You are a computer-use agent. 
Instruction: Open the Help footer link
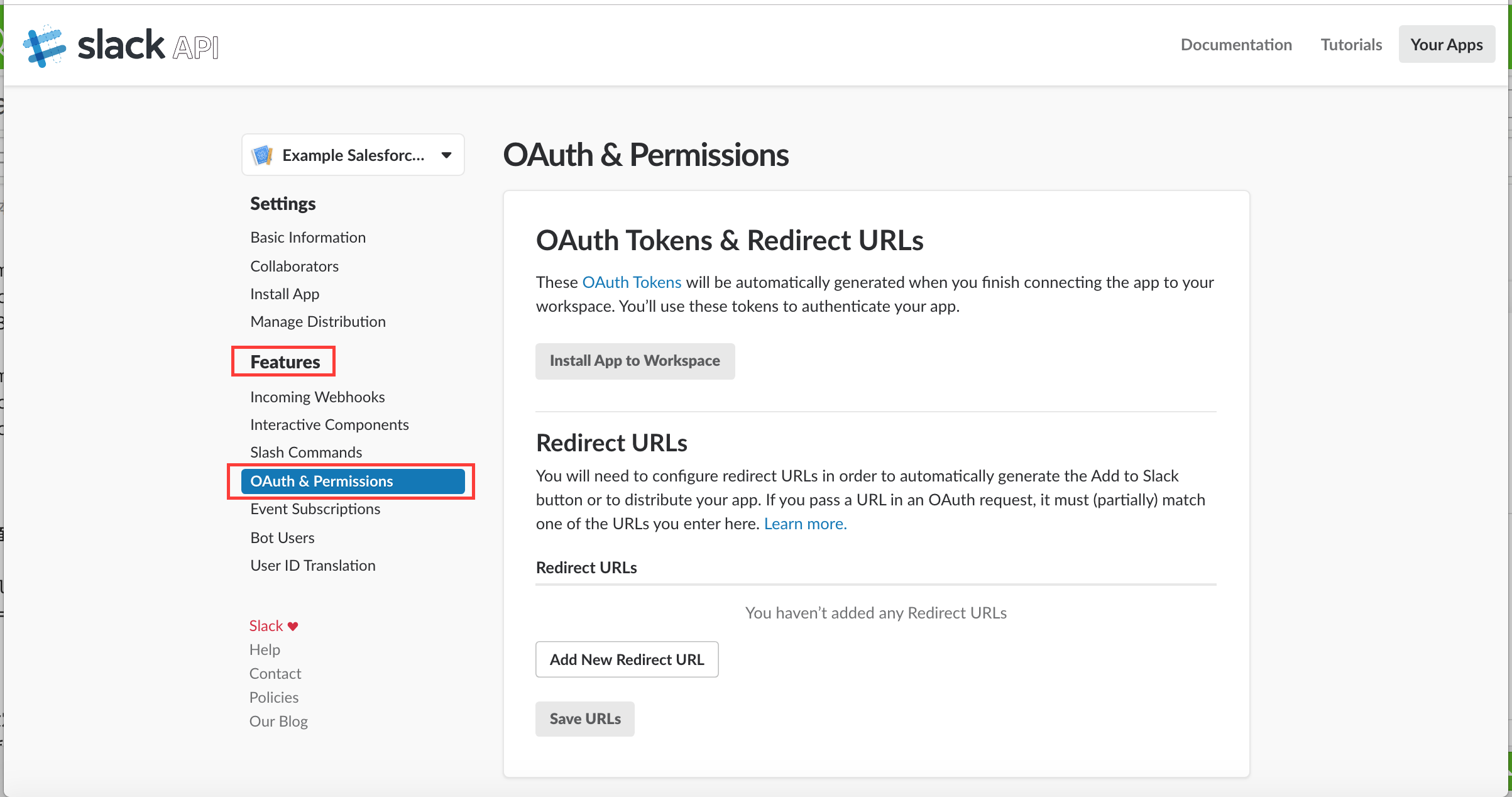pyautogui.click(x=265, y=650)
